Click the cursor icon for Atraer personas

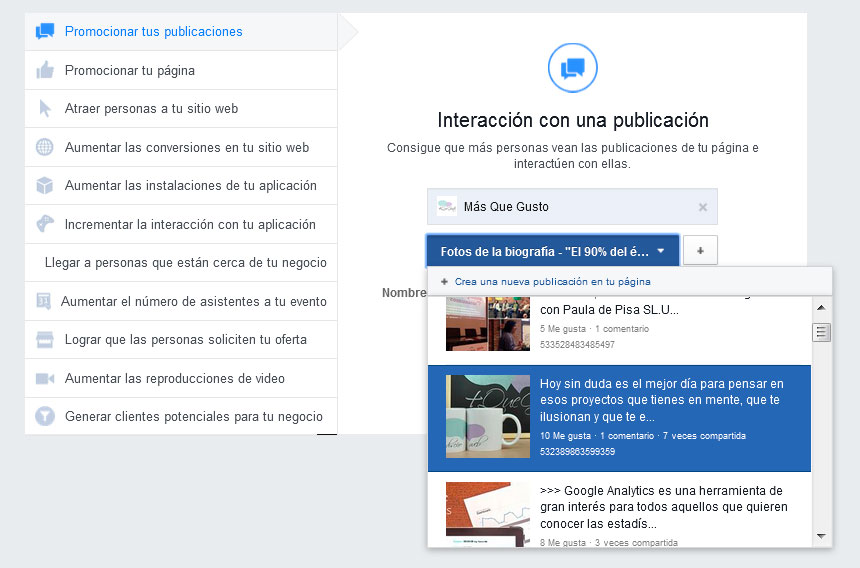coord(44,109)
